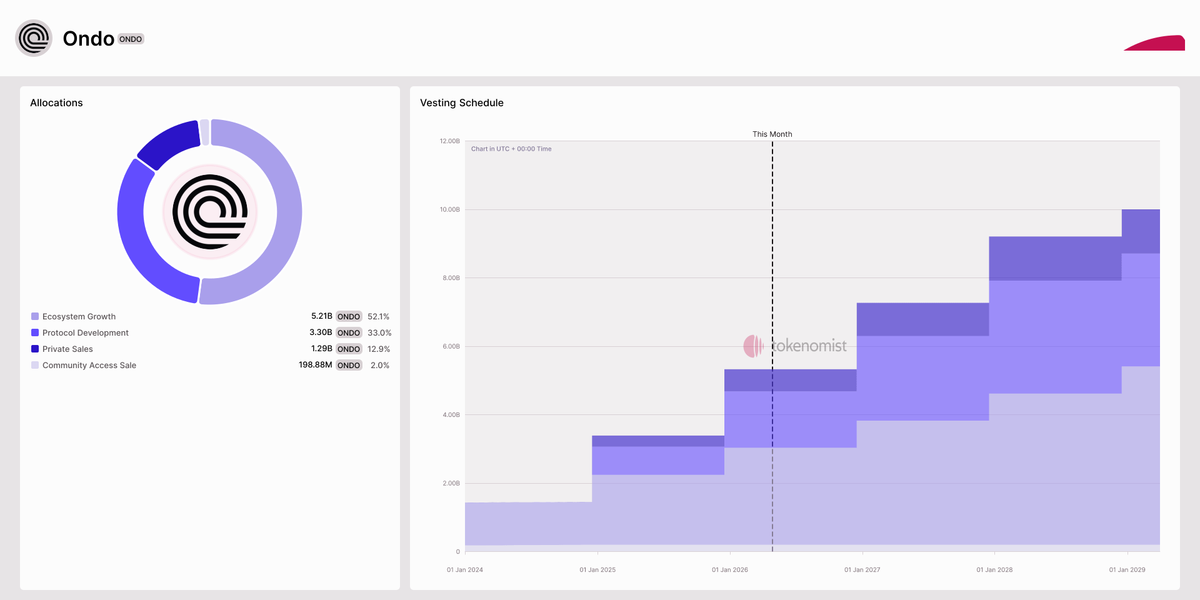Toggle the Private Sales legend color swatch

click(35, 349)
